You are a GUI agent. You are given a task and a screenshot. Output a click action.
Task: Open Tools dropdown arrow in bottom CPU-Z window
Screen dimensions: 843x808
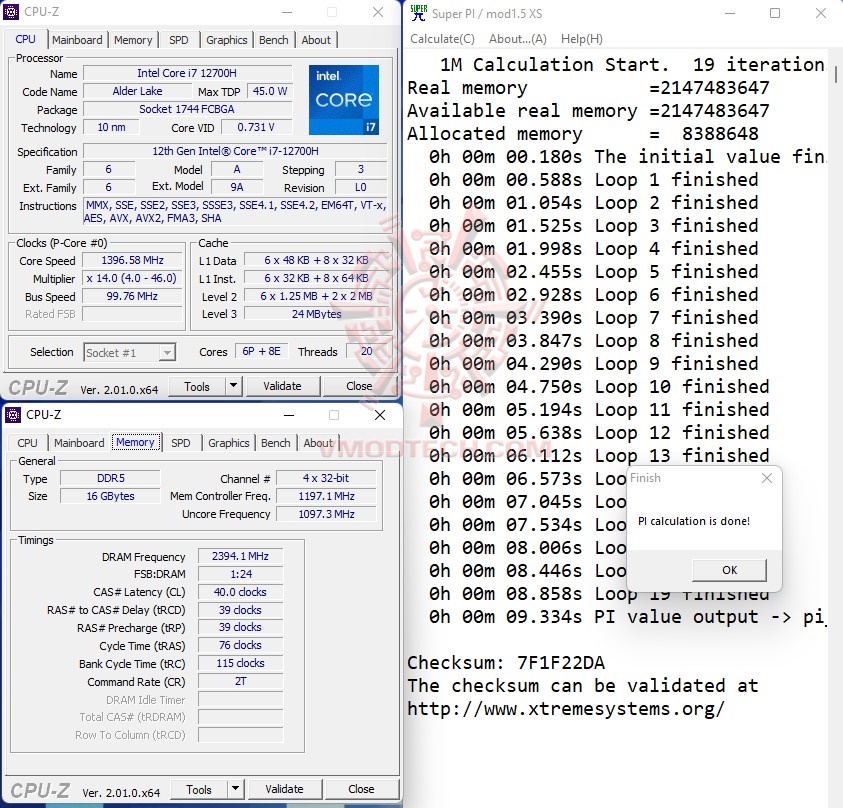point(235,789)
